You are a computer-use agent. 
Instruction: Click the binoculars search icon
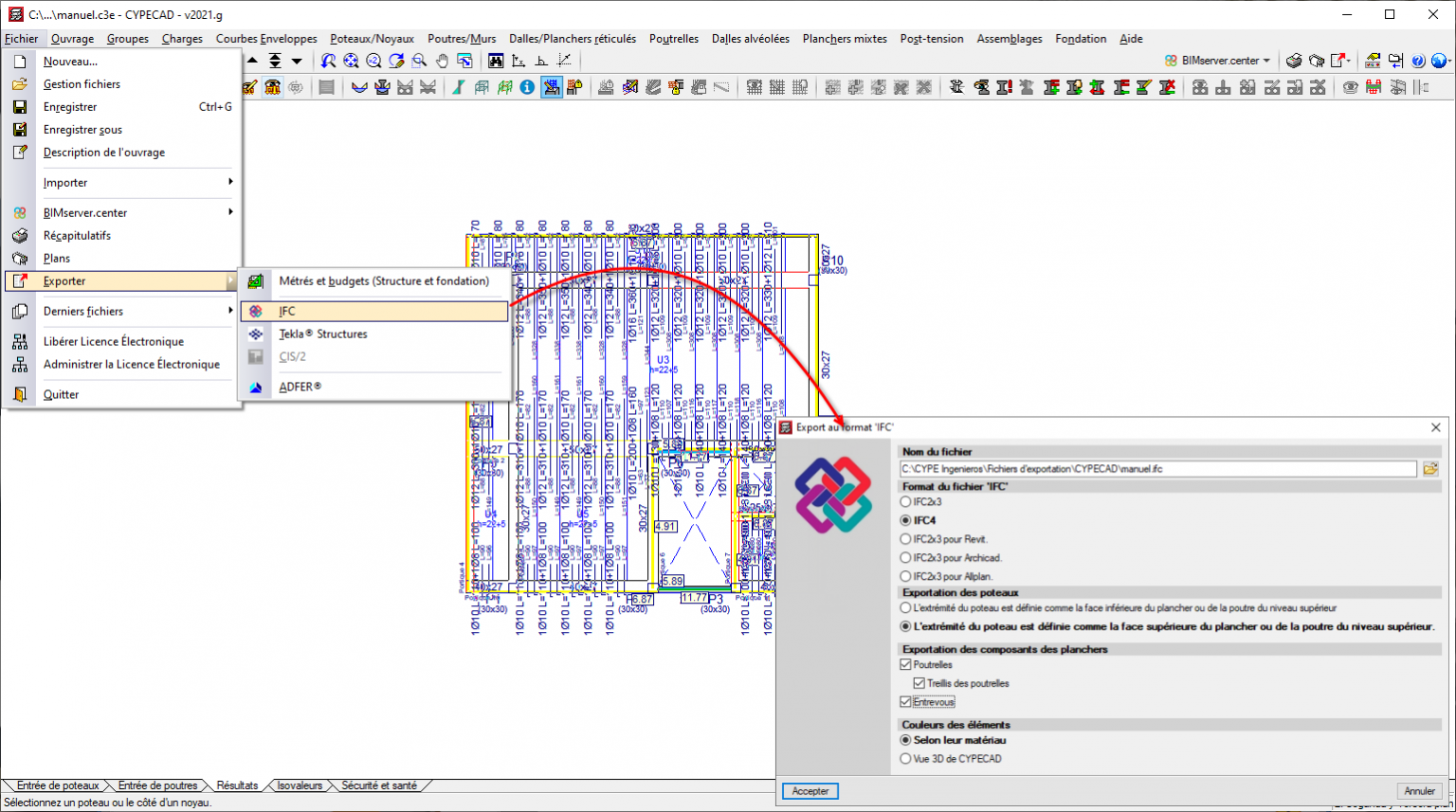[x=496, y=61]
